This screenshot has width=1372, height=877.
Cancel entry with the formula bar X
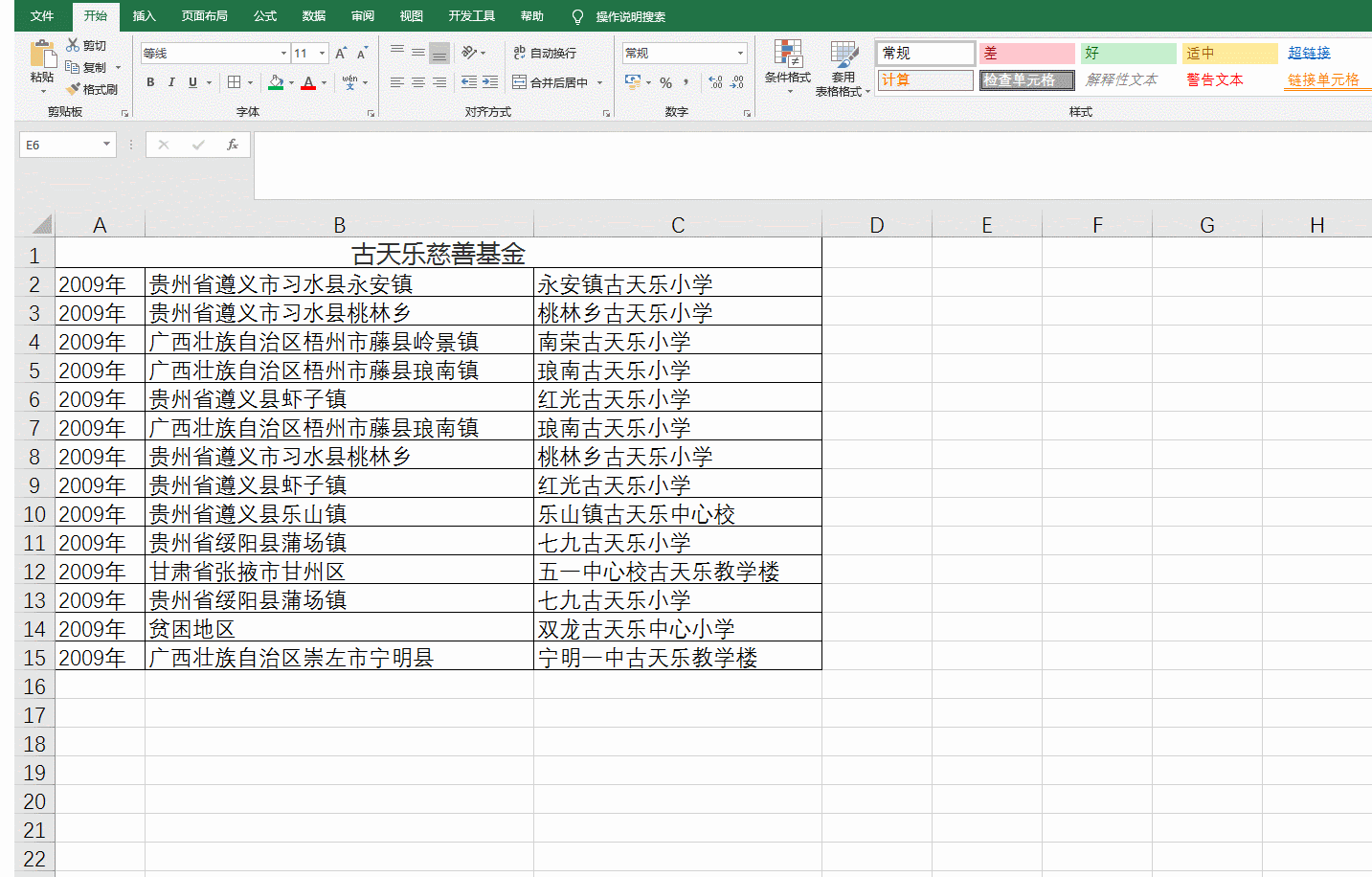click(164, 145)
